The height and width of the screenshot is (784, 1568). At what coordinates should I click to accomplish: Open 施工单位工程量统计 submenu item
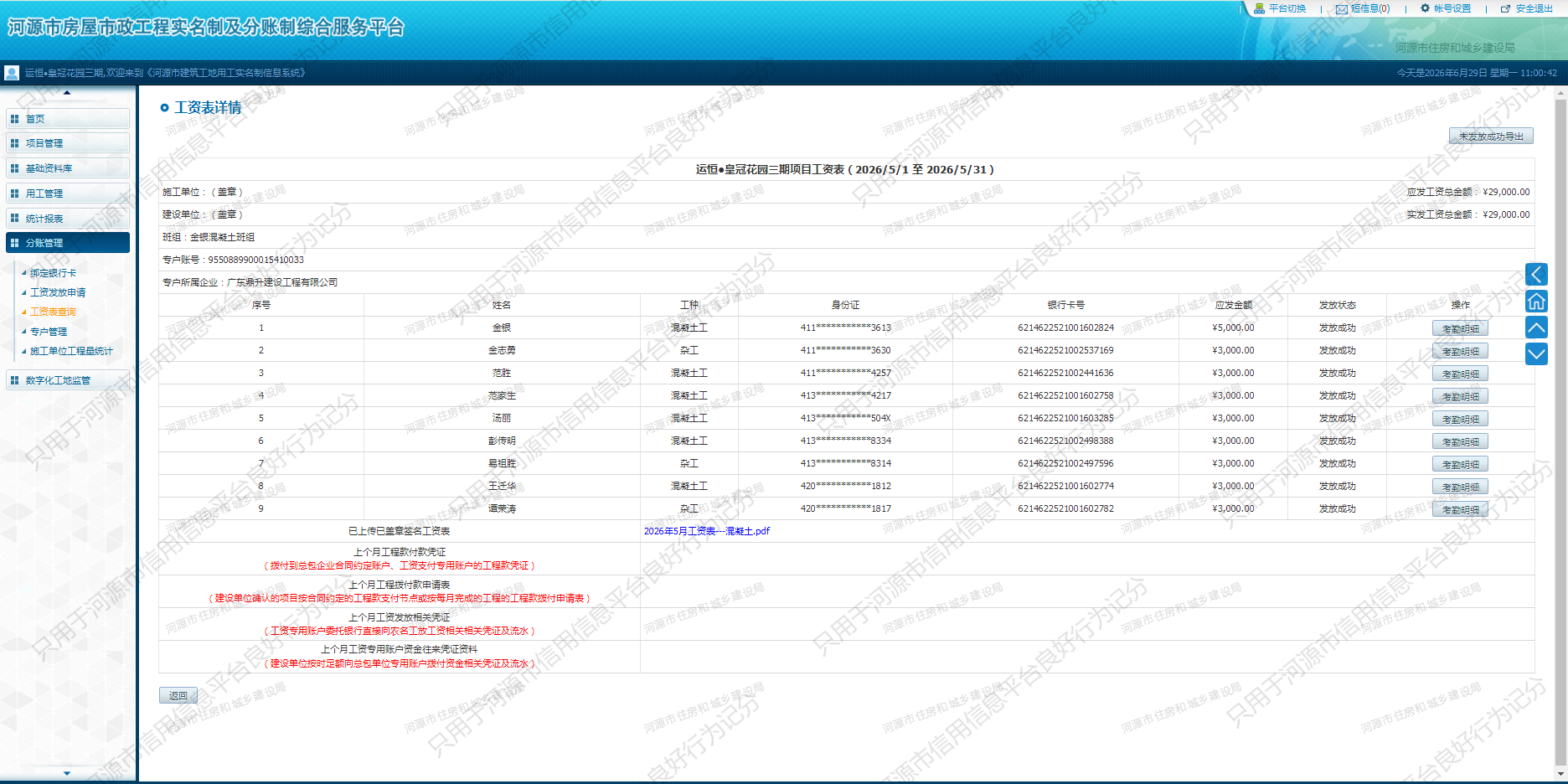tap(71, 351)
